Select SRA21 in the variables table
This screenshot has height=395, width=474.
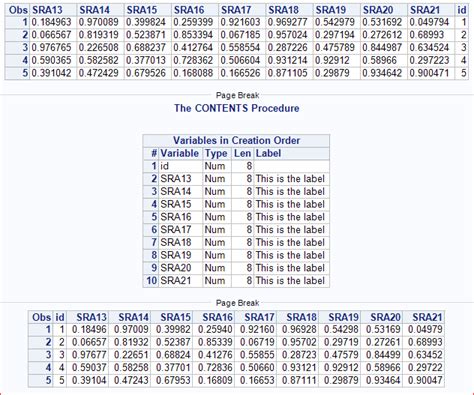[176, 280]
